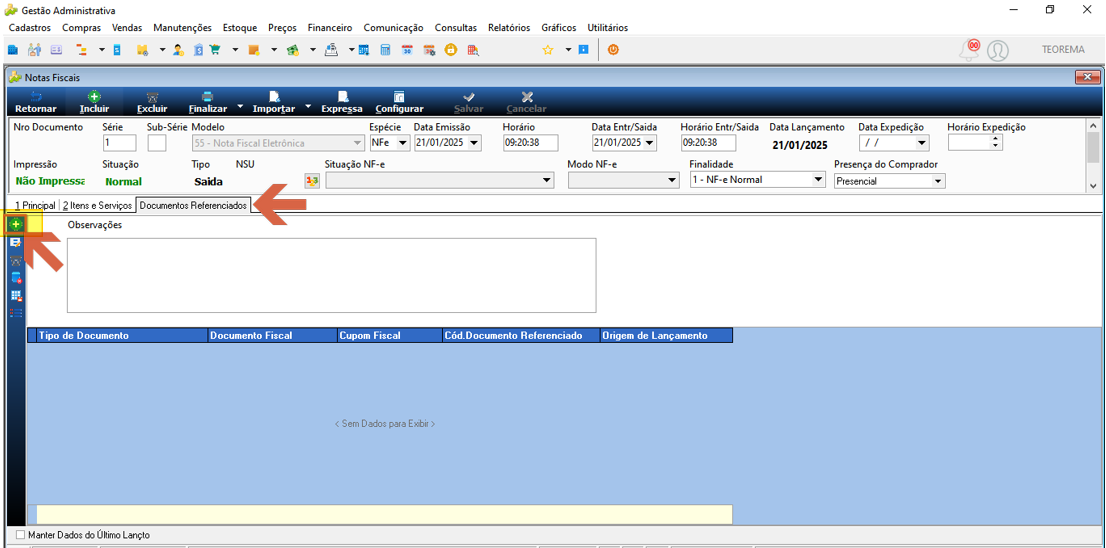
Task: Click the Retornar button
Action: tap(36, 102)
